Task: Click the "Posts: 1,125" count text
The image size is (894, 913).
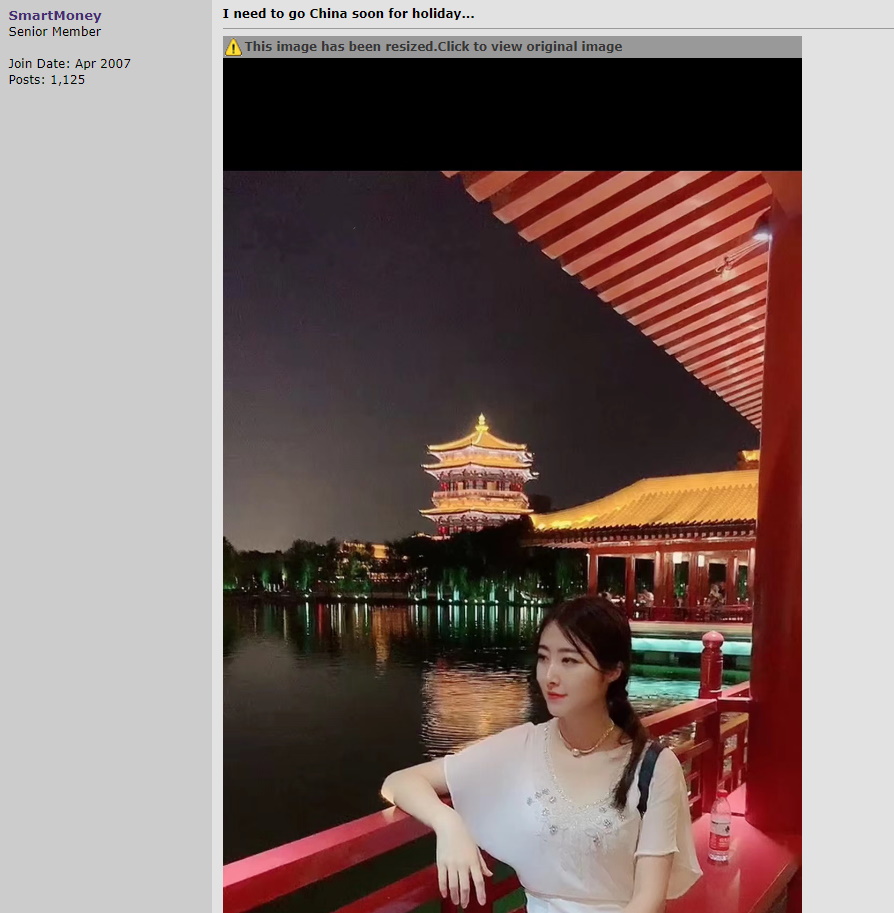Action: [47, 80]
